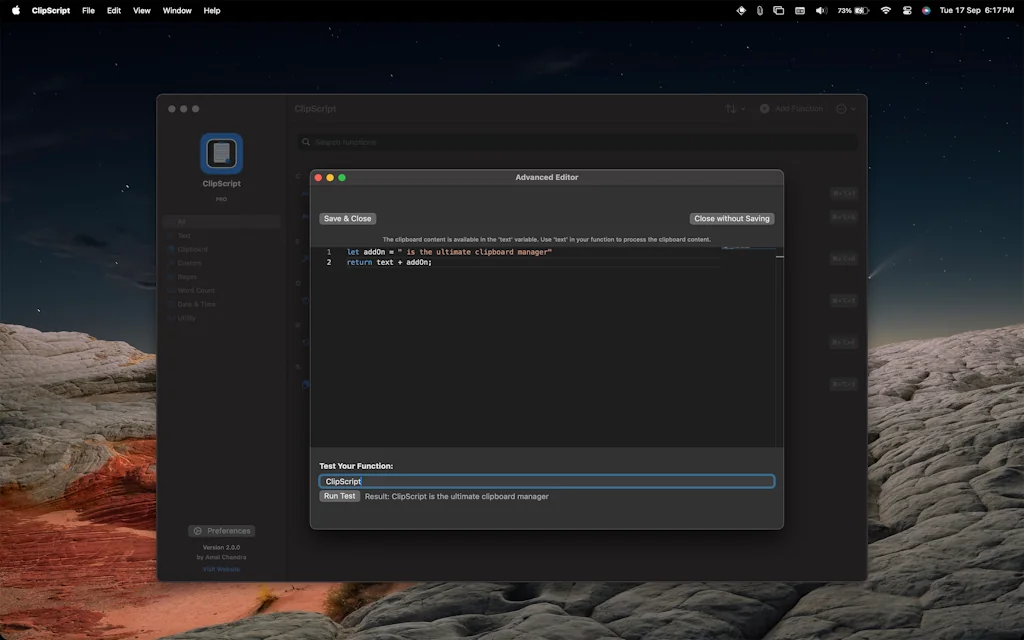Image resolution: width=1024 pixels, height=640 pixels.
Task: Click the Save & Close button
Action: [347, 218]
